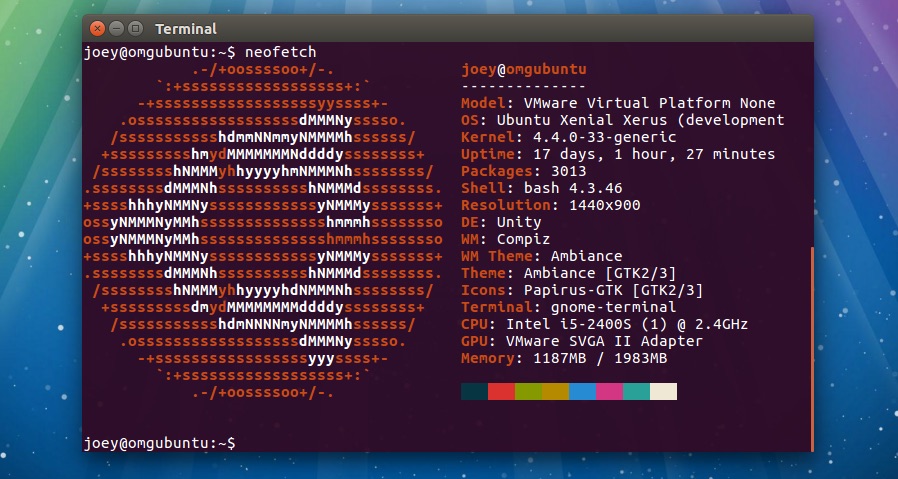Click the teal cyan color block
Image resolution: width=898 pixels, height=479 pixels.
point(636,391)
